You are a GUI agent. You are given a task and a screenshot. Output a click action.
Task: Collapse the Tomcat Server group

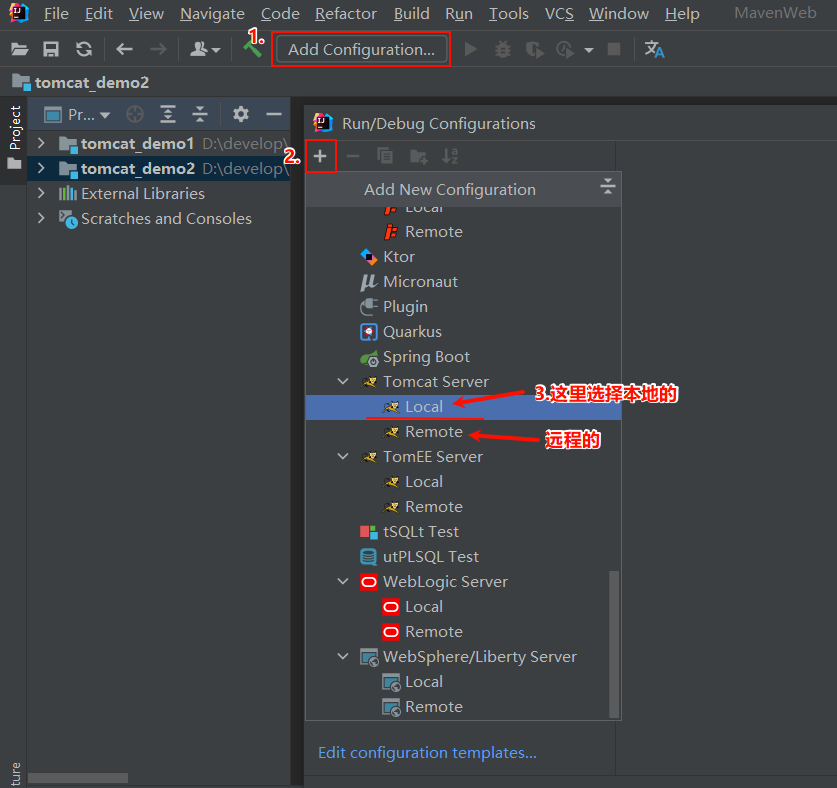[343, 381]
